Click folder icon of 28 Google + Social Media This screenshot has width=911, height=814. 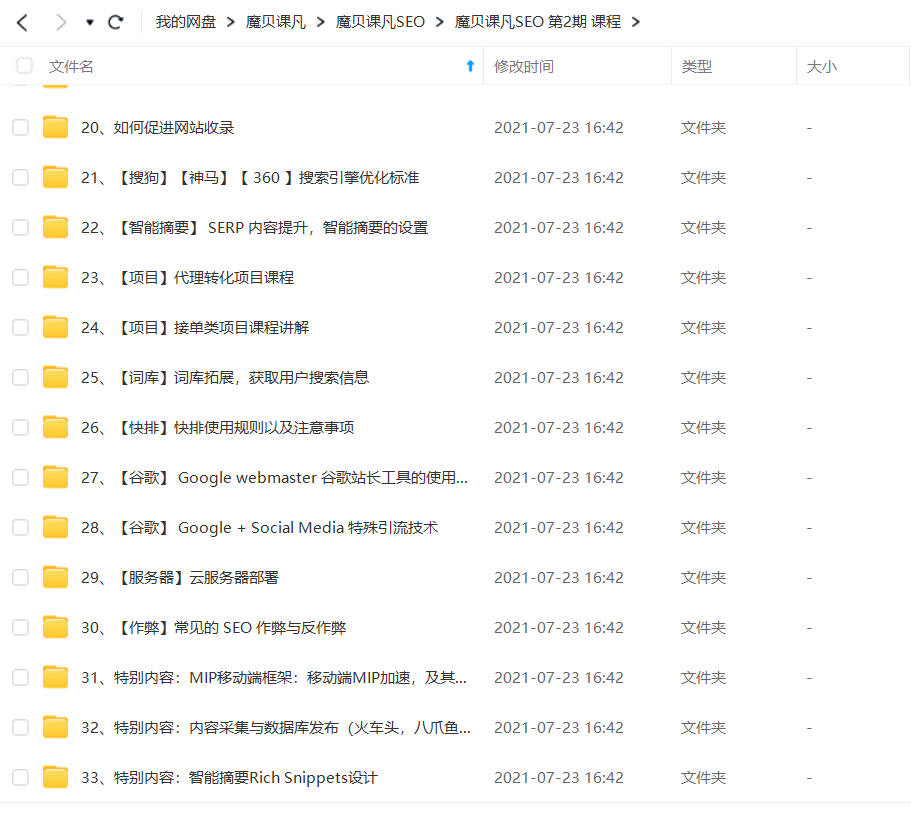point(55,526)
